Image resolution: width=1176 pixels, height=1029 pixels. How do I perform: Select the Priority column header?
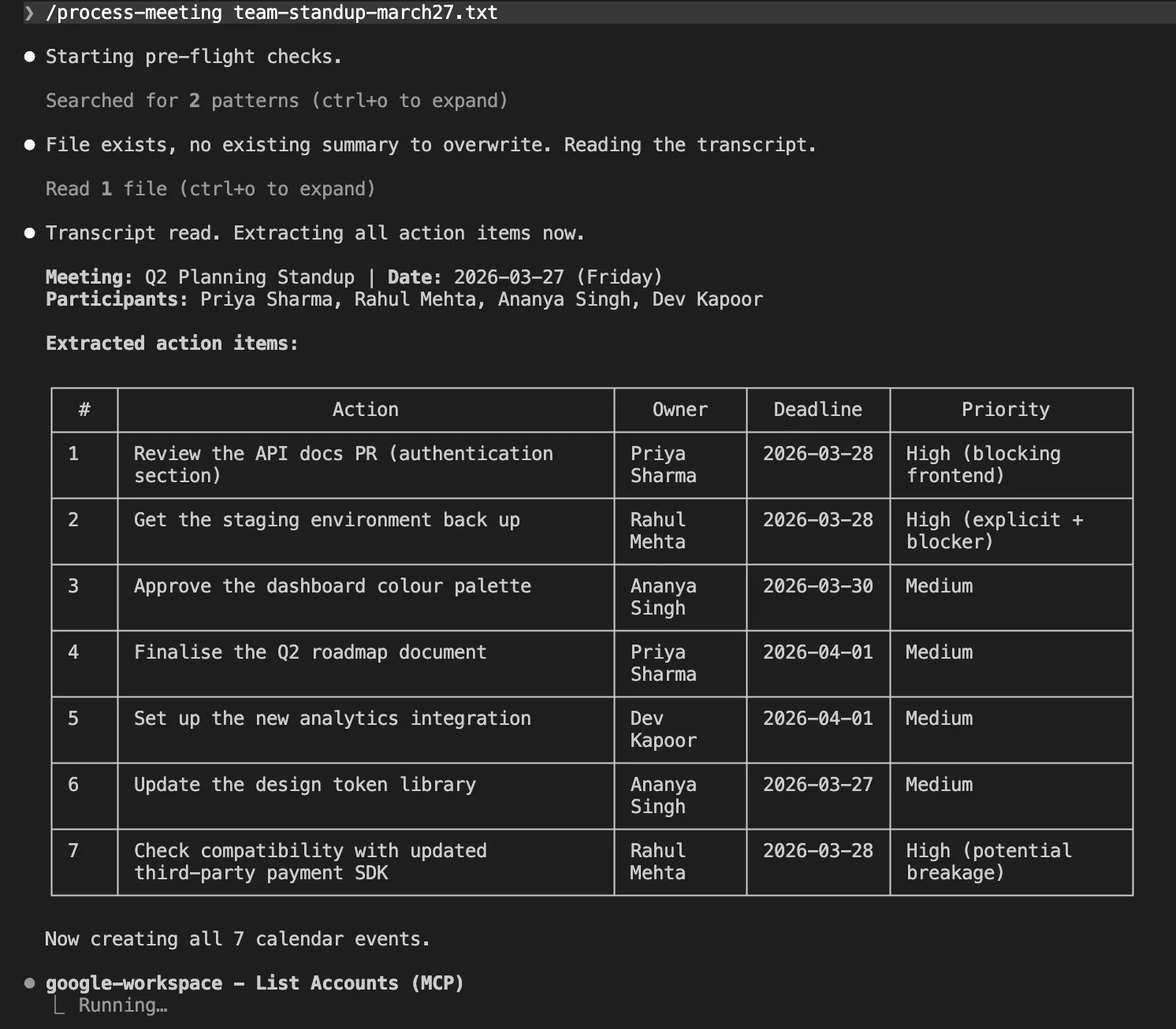1004,410
